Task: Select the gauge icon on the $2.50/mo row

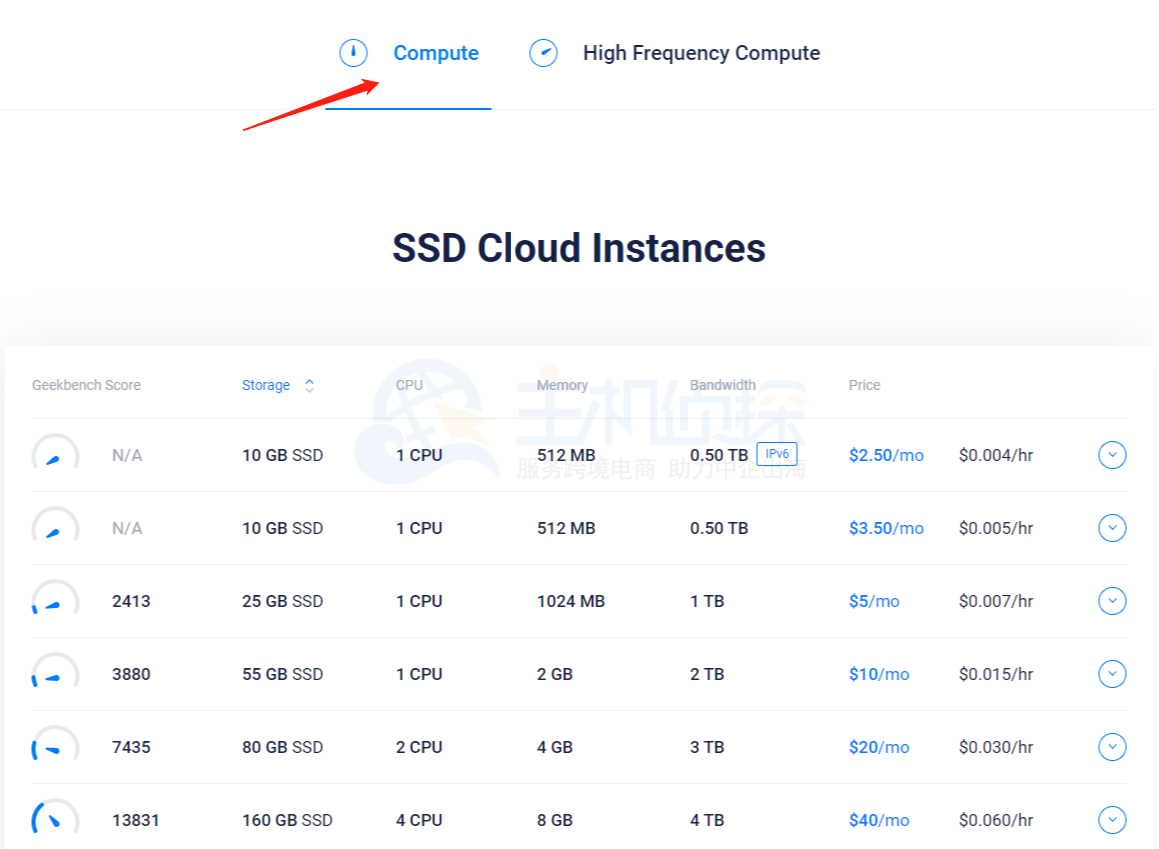Action: pos(55,455)
